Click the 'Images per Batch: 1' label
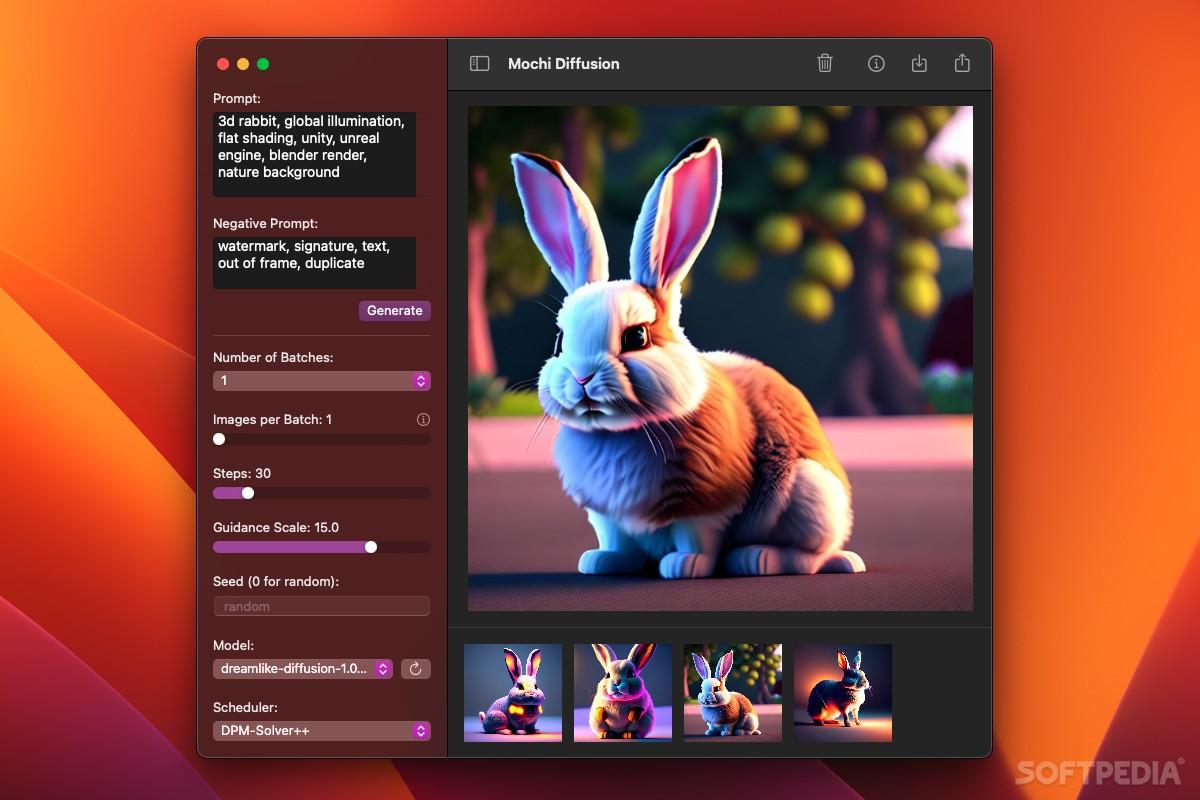1200x800 pixels. 272,419
